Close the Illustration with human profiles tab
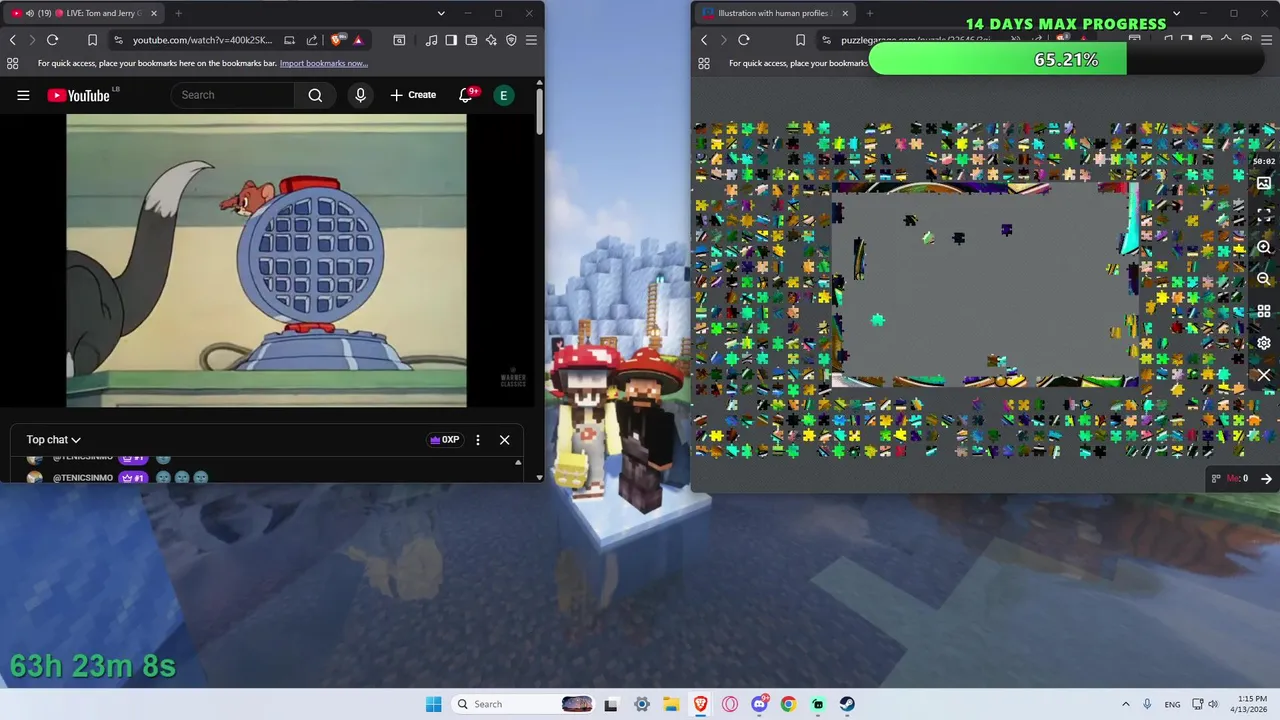The height and width of the screenshot is (720, 1280). click(845, 13)
